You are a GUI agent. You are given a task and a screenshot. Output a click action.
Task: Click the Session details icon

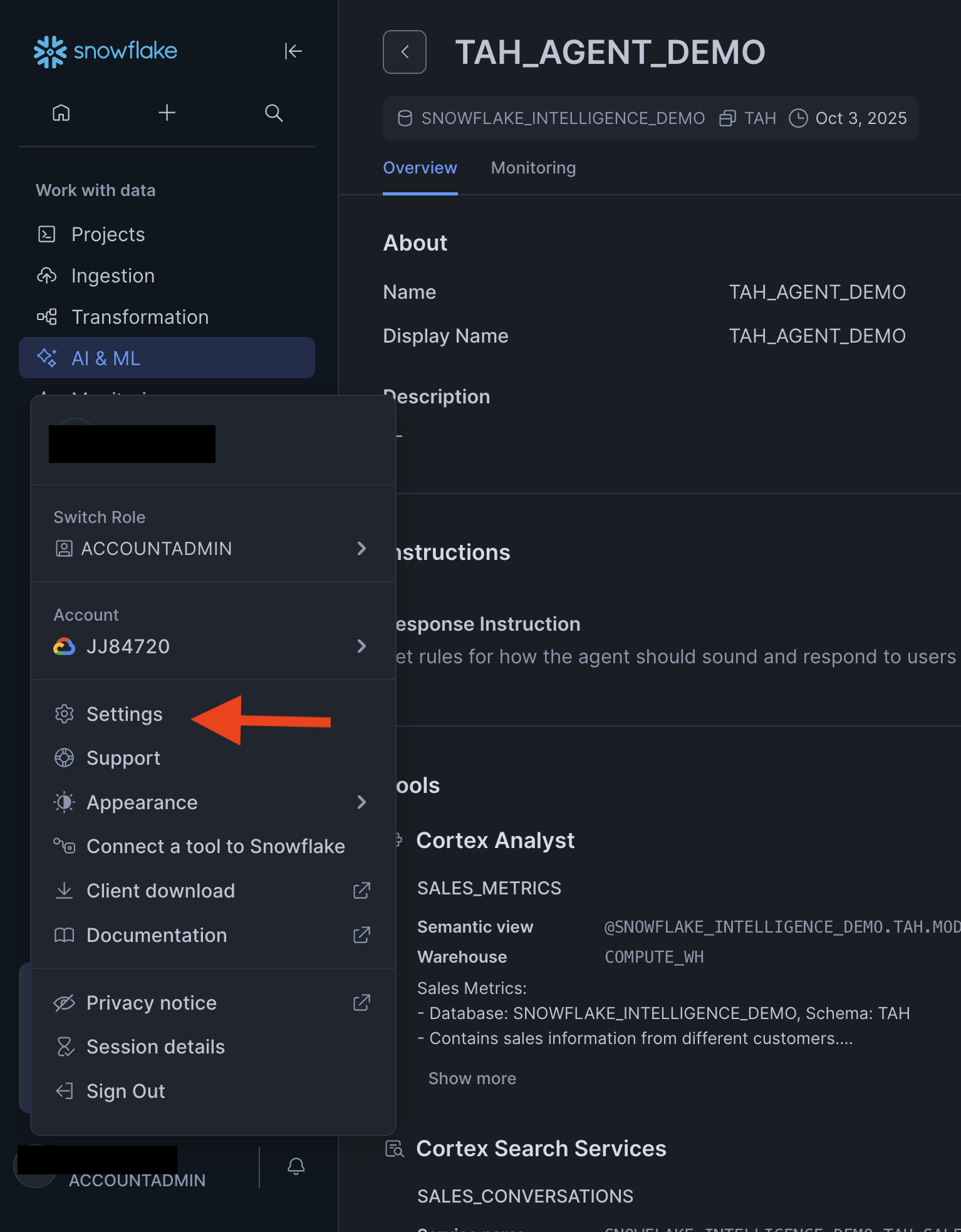[65, 1047]
